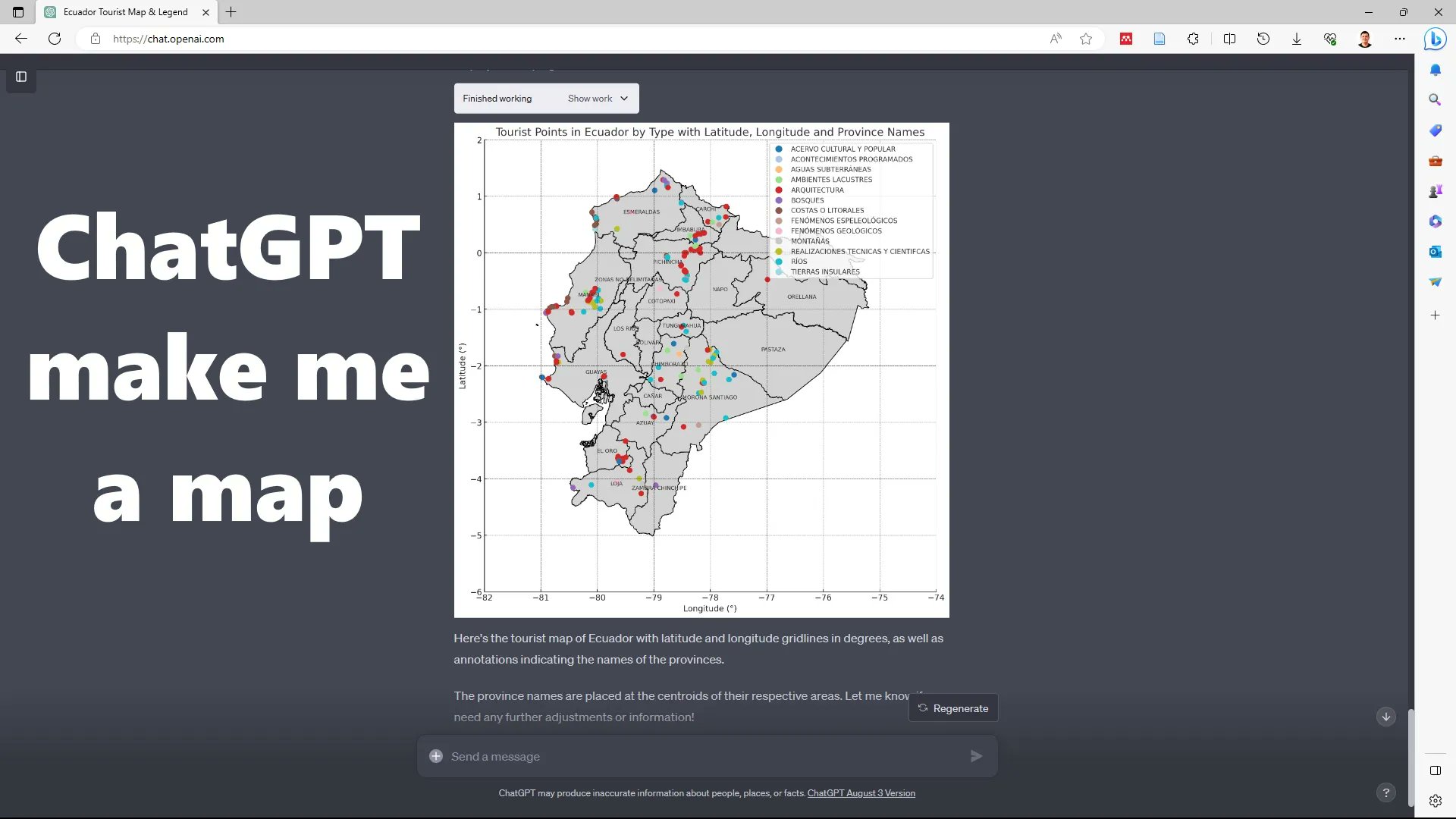This screenshot has height=819, width=1456.
Task: Click the page vertical scrollbar
Action: (1410, 758)
